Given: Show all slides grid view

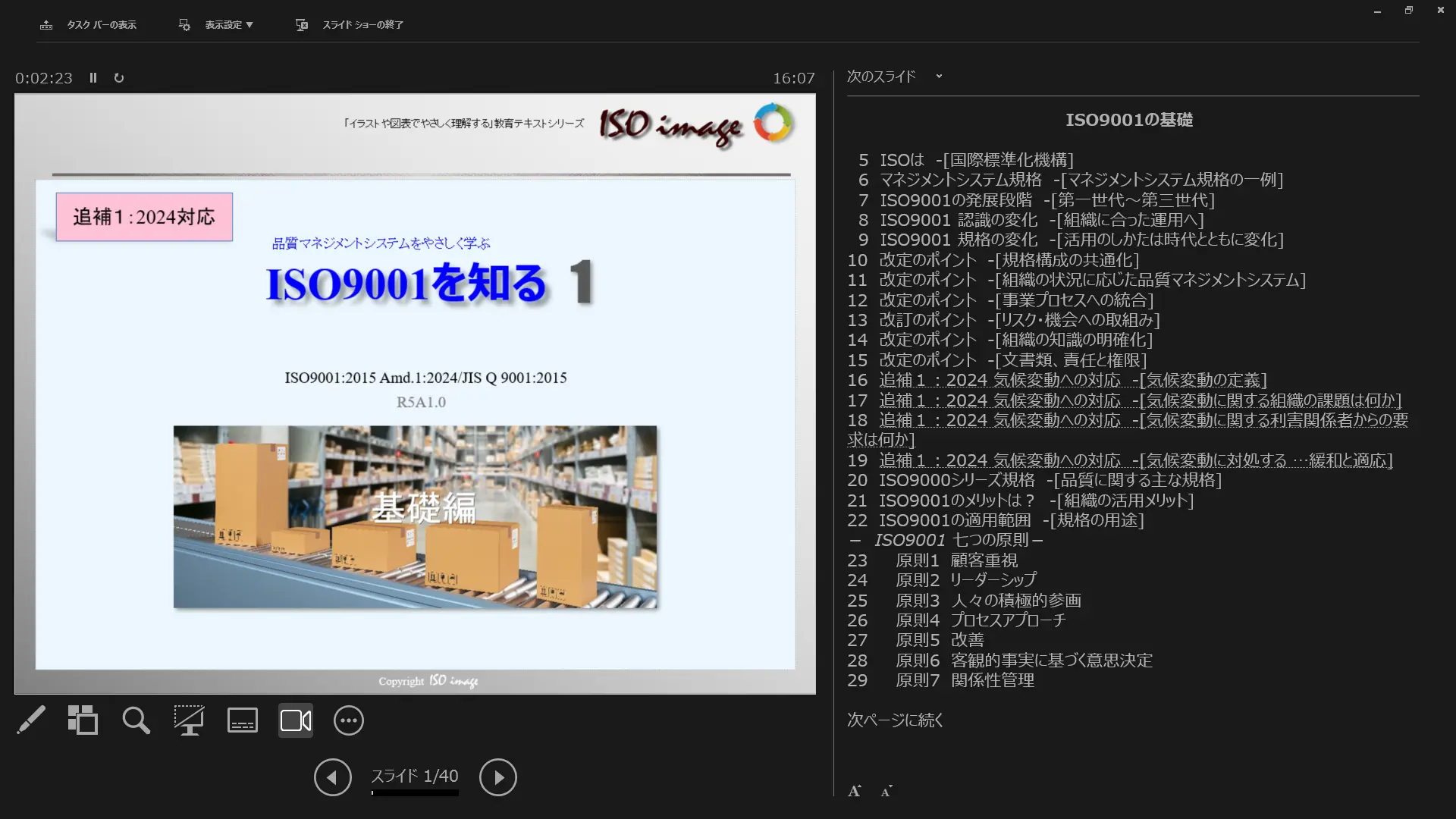Looking at the screenshot, I should (83, 720).
